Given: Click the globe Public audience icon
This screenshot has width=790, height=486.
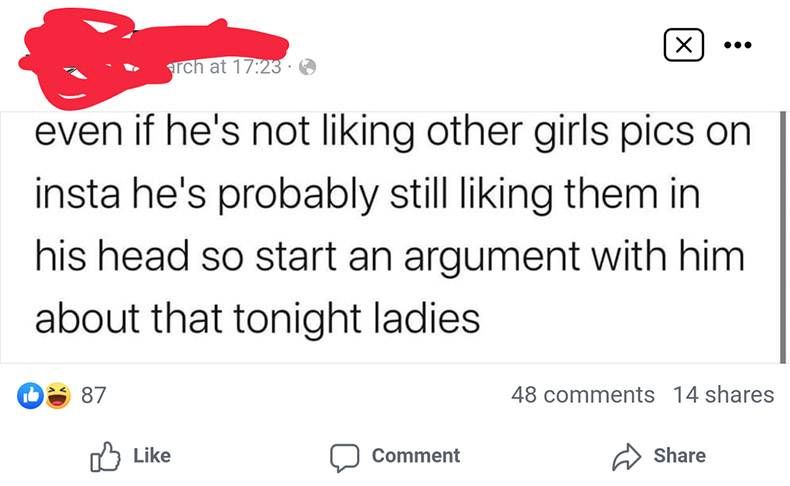Looking at the screenshot, I should coord(308,67).
